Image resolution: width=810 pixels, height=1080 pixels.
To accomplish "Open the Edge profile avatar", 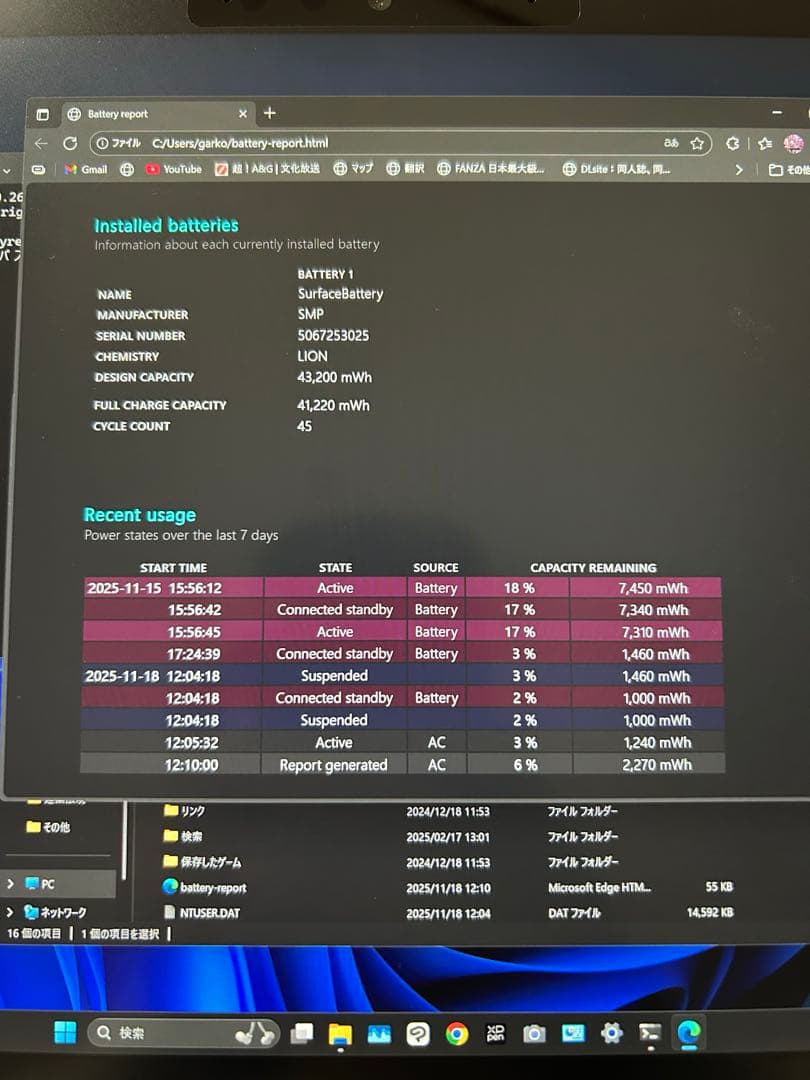I will point(794,144).
